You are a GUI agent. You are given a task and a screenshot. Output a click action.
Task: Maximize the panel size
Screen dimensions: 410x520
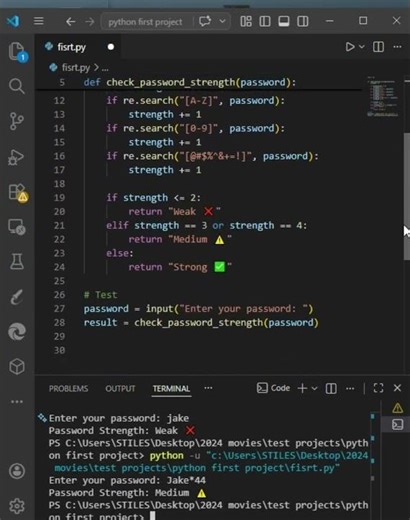[378, 388]
